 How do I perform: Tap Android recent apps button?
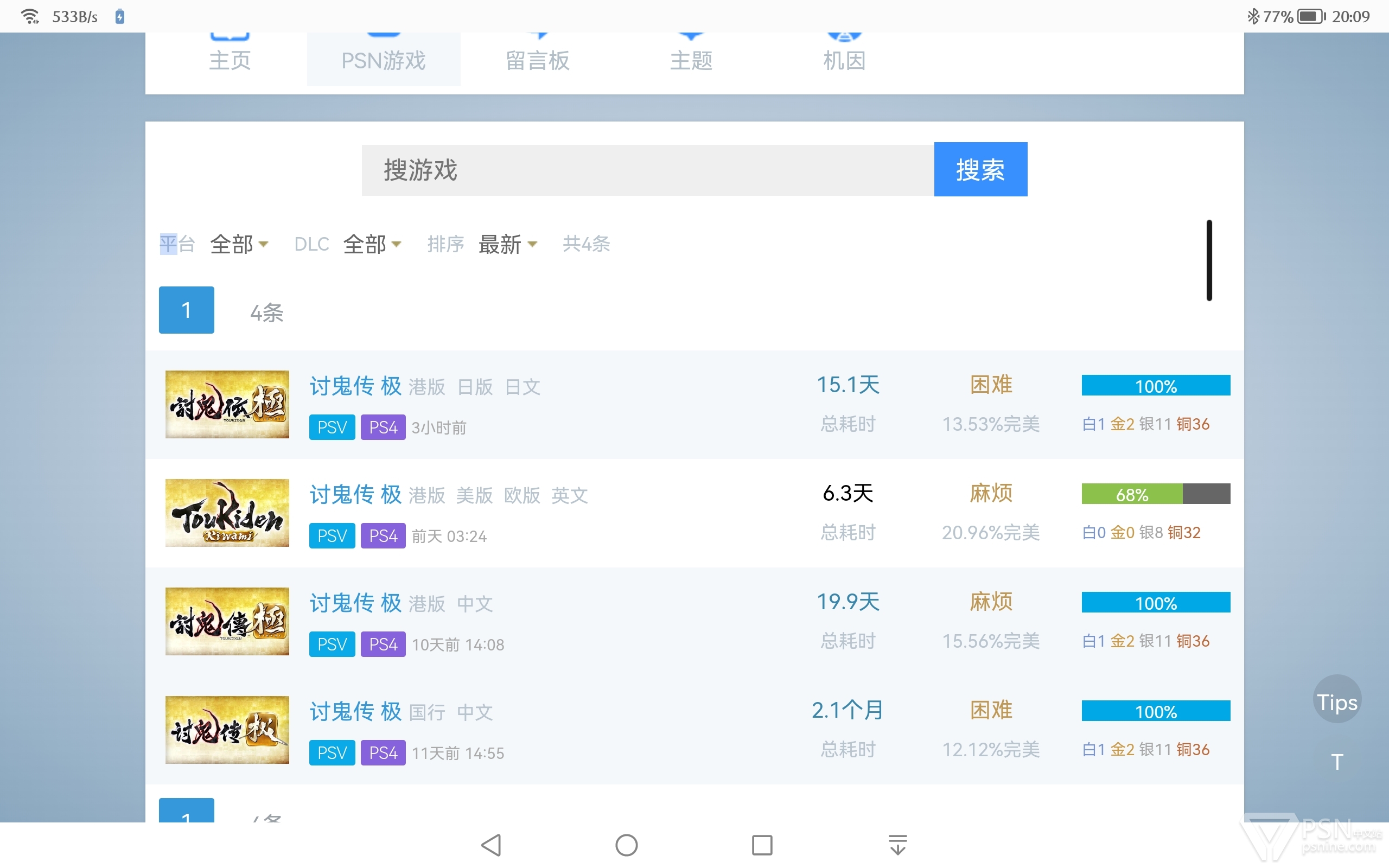(762, 845)
